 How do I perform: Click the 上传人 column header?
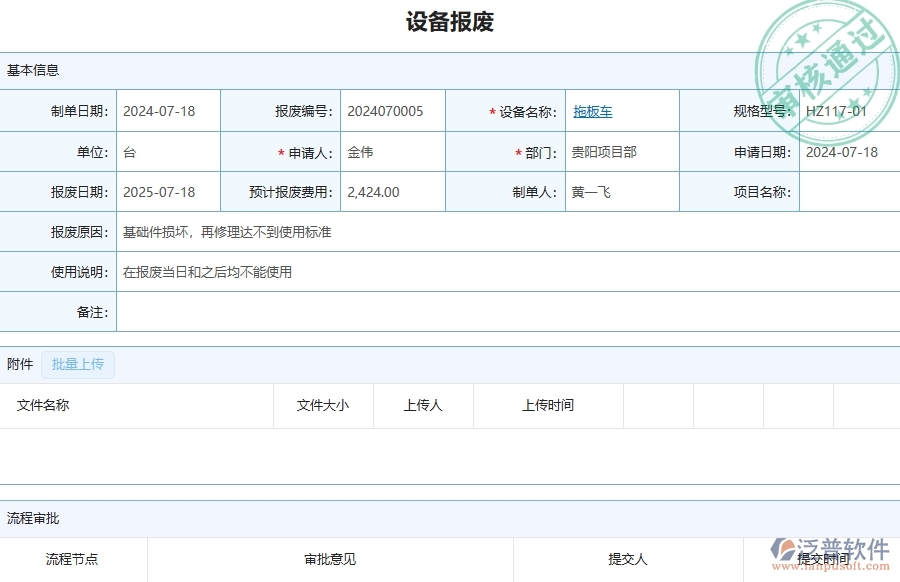point(423,405)
